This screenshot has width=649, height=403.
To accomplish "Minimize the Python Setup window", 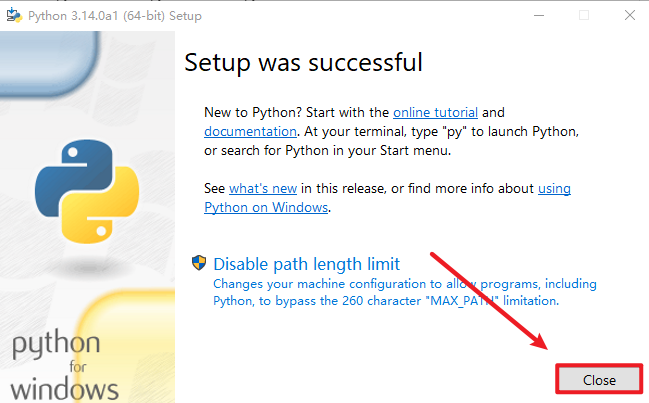I will 538,15.
